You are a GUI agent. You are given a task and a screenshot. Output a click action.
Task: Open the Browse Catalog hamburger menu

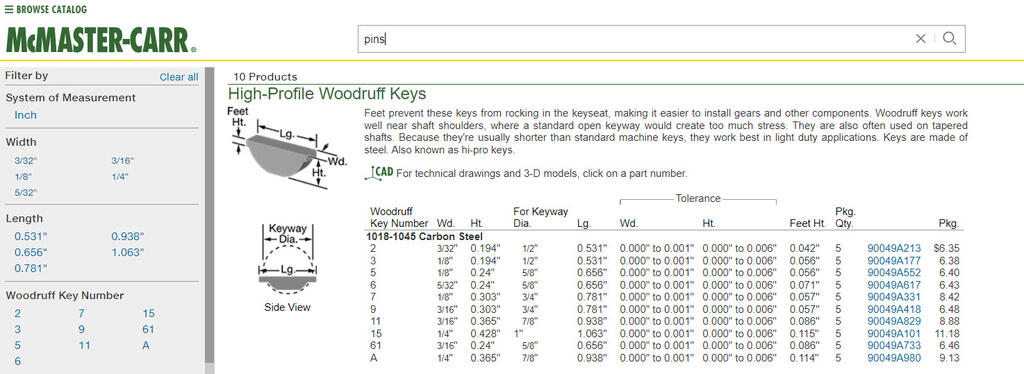(x=46, y=10)
